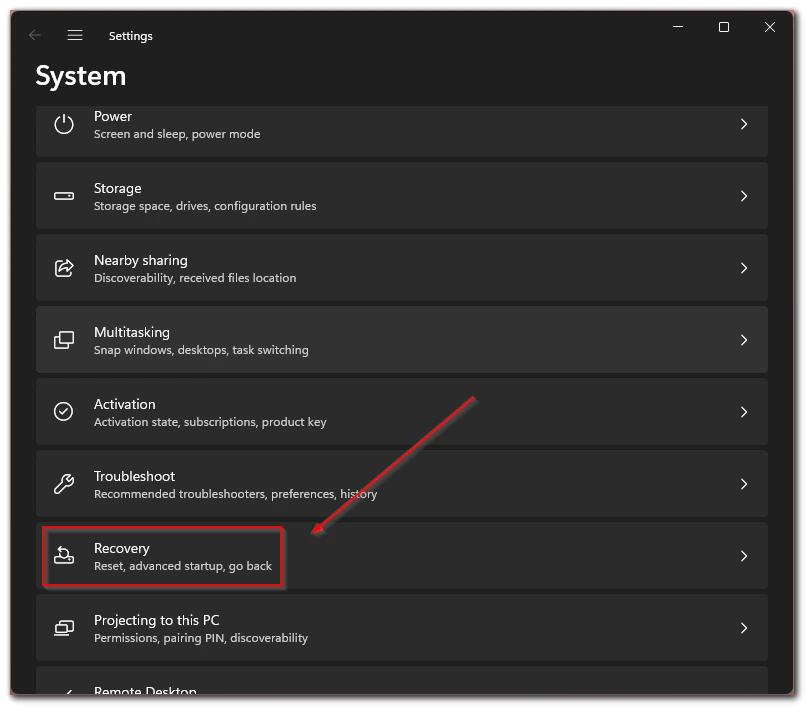Open Power settings
The image size is (812, 713).
point(402,131)
